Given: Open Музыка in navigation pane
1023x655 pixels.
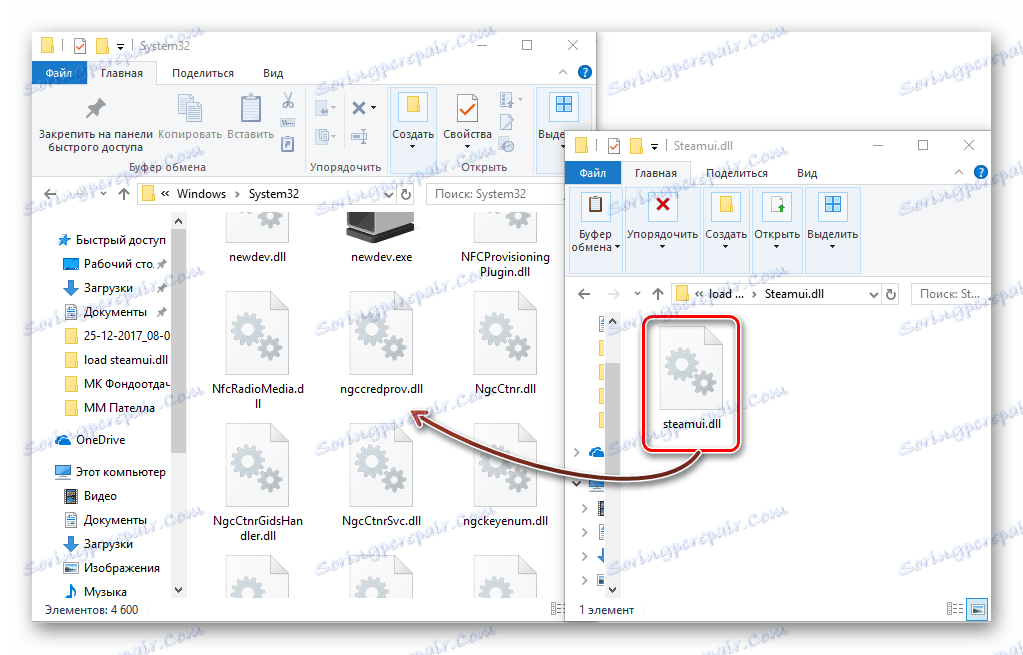Looking at the screenshot, I should pyautogui.click(x=96, y=592).
